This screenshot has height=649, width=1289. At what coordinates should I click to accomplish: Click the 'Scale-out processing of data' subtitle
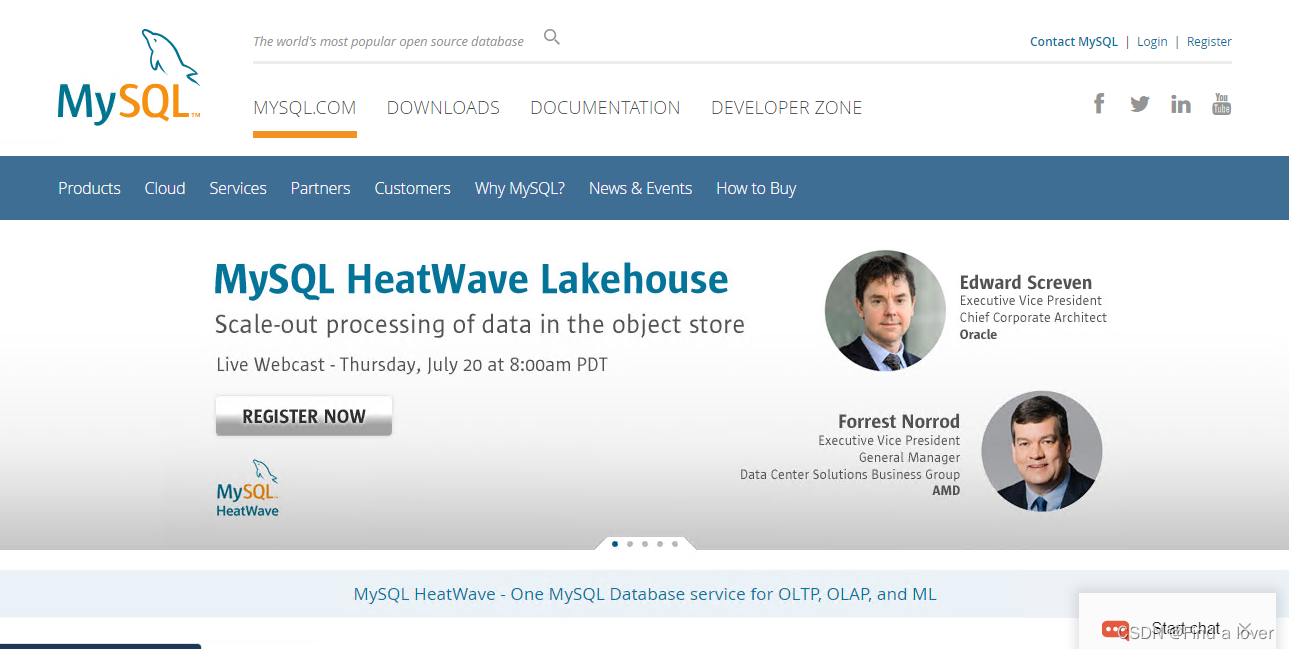(x=480, y=325)
